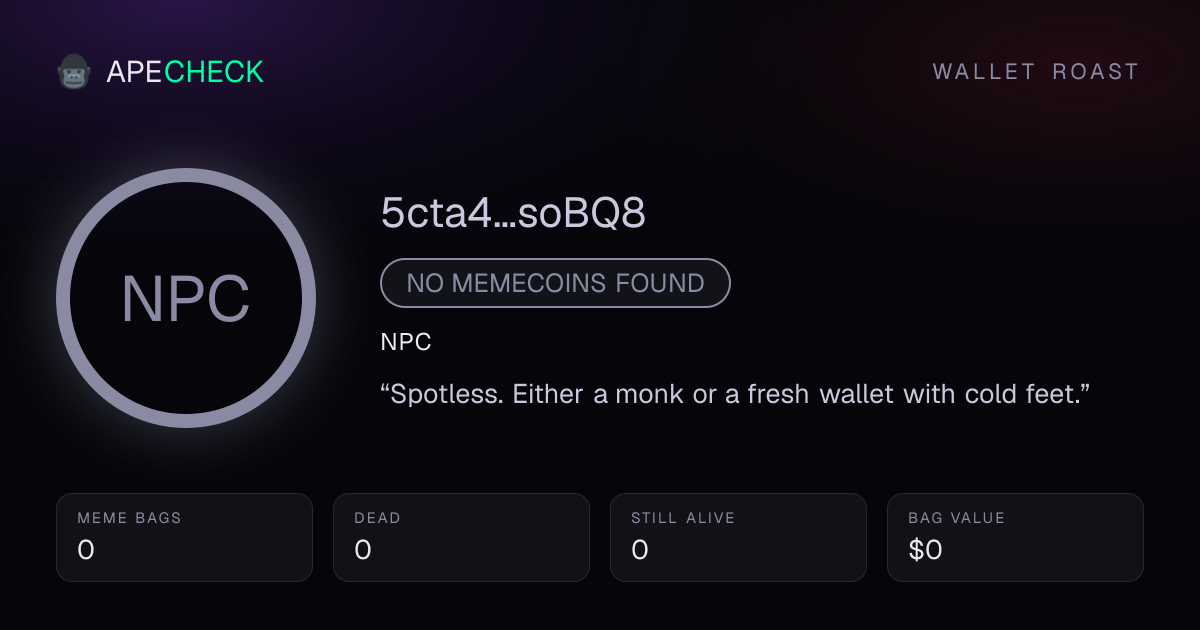Screen dimensions: 1200x630
Task: Click the STILL ALIVE count zero
Action: [640, 550]
